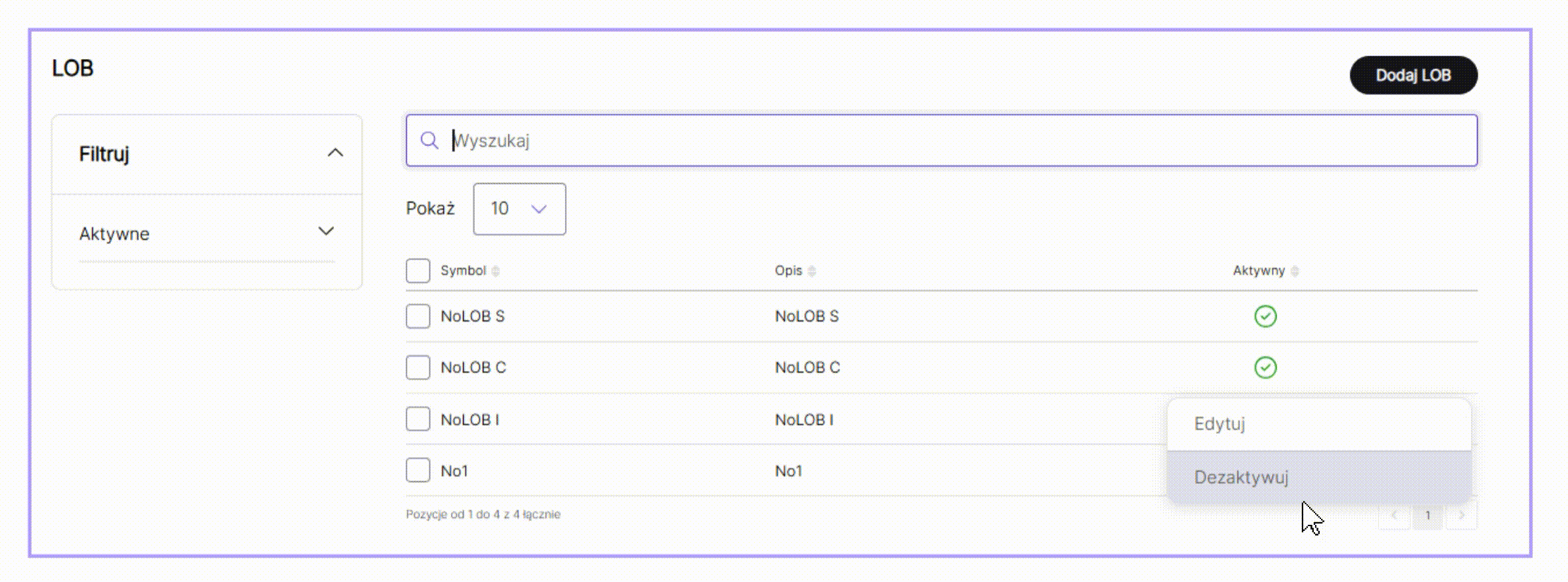Sort by Opis column arrows

coord(811,271)
